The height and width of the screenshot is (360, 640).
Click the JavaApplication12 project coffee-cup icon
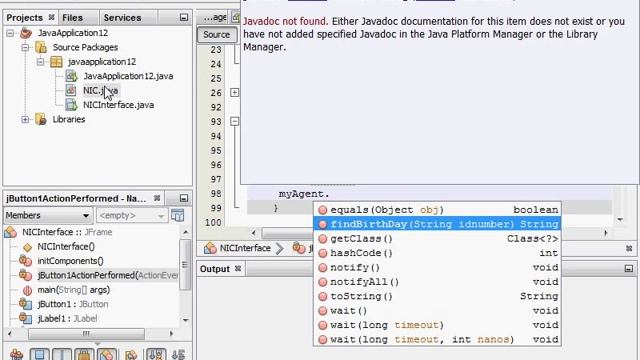click(26, 33)
